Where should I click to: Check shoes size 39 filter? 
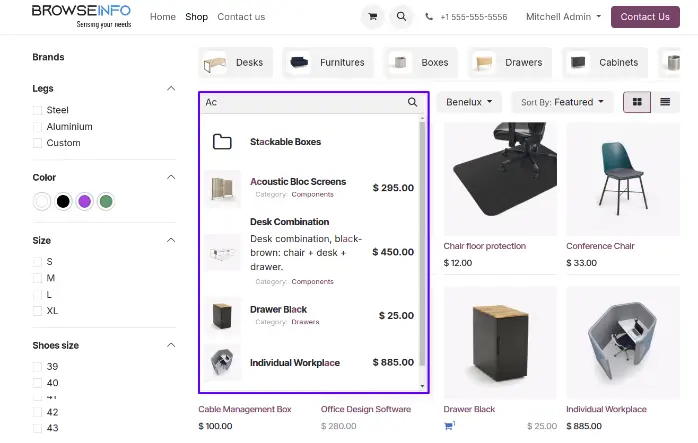(37, 367)
